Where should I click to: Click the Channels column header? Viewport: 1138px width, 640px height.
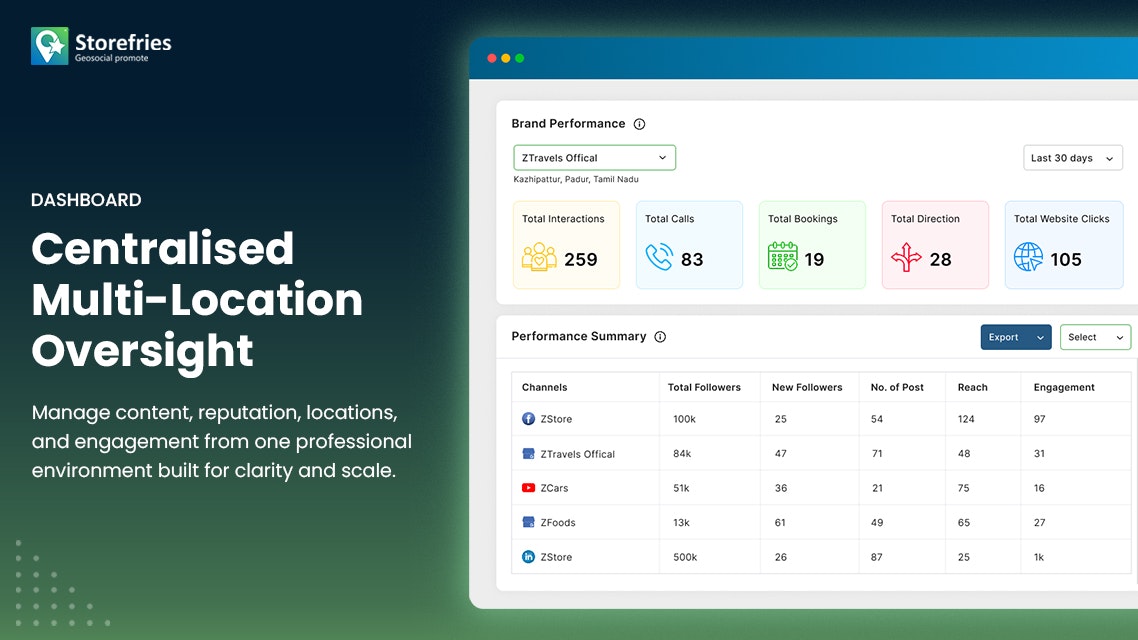pos(544,387)
